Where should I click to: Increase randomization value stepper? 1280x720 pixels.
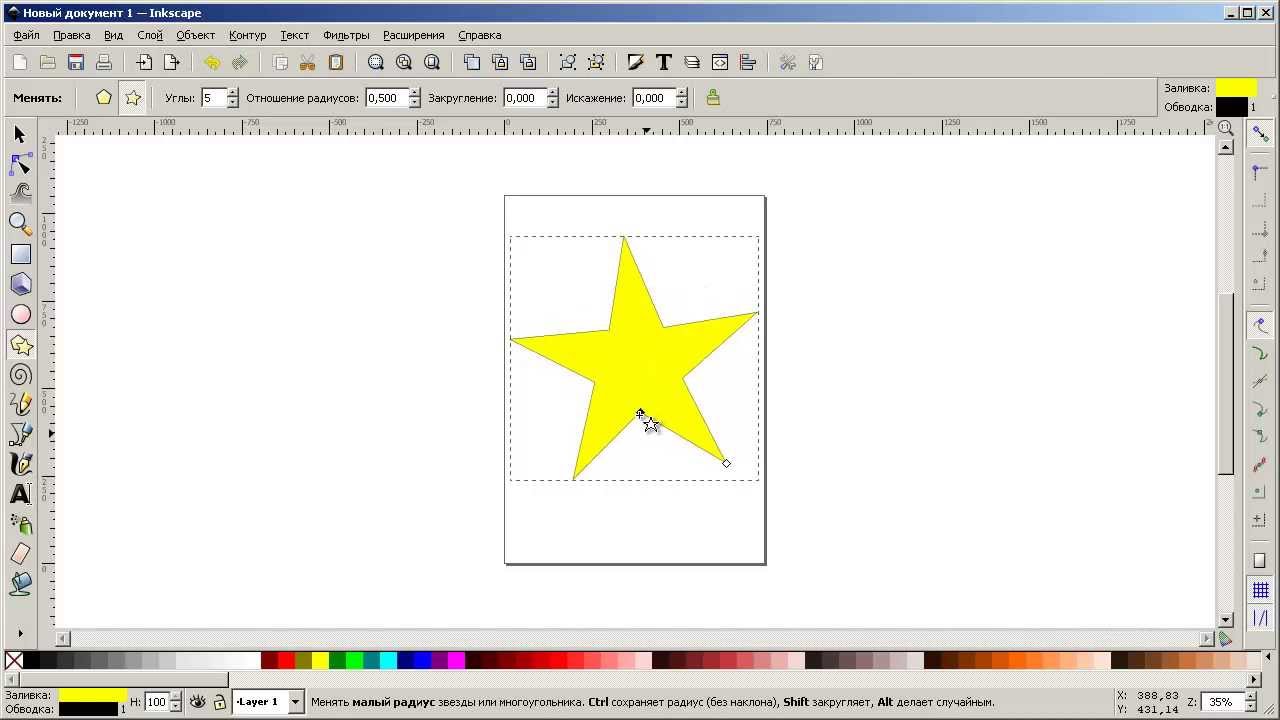coord(682,93)
